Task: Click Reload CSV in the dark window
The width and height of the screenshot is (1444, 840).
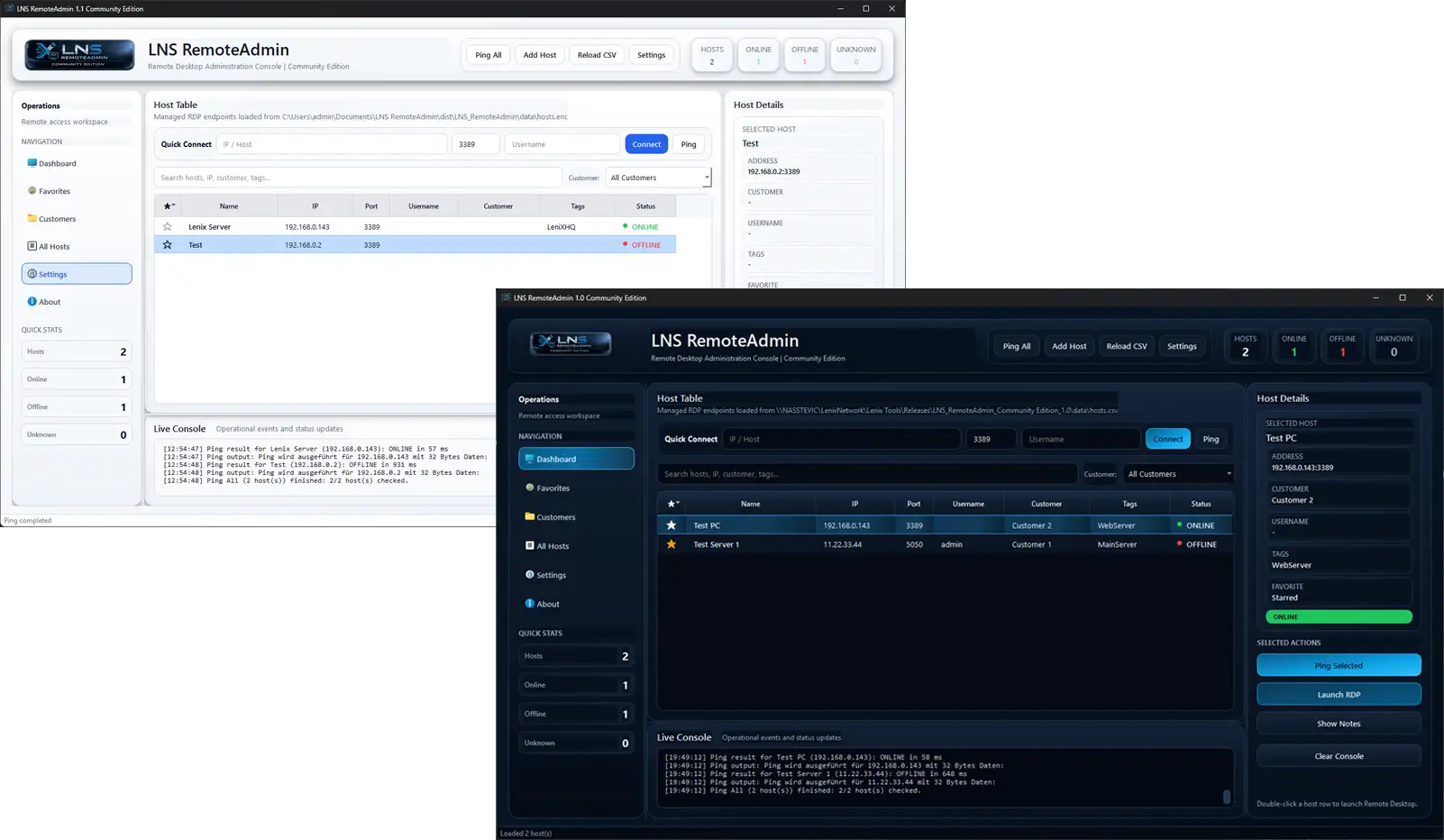Action: click(1127, 346)
